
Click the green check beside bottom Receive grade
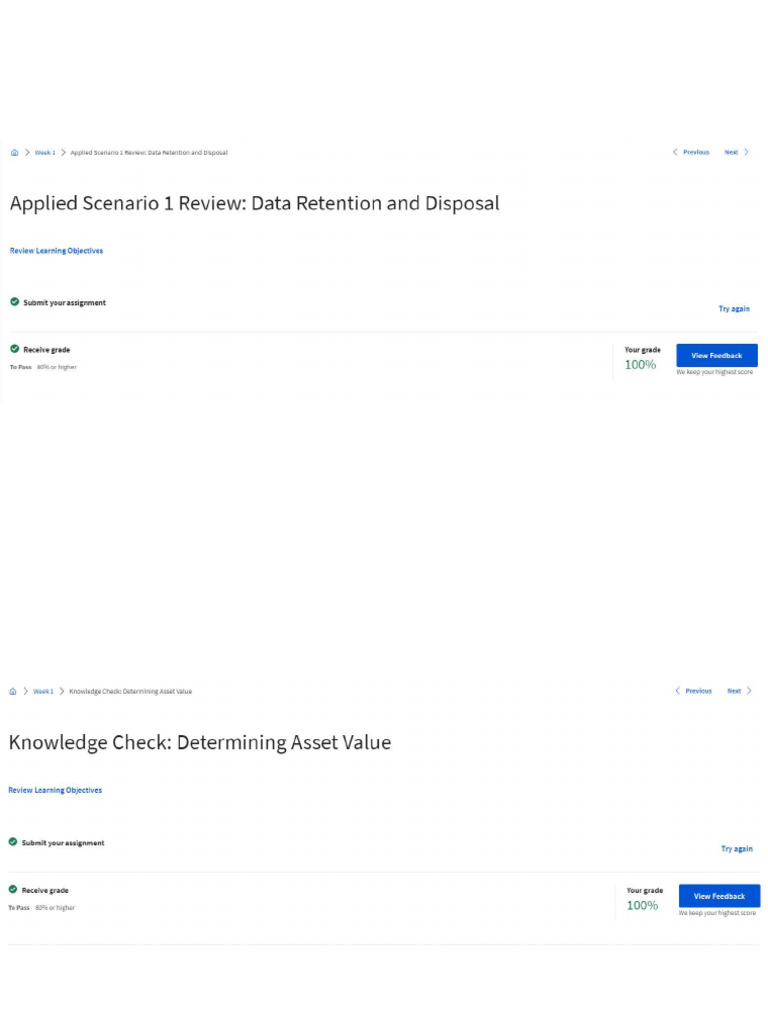pos(13,890)
